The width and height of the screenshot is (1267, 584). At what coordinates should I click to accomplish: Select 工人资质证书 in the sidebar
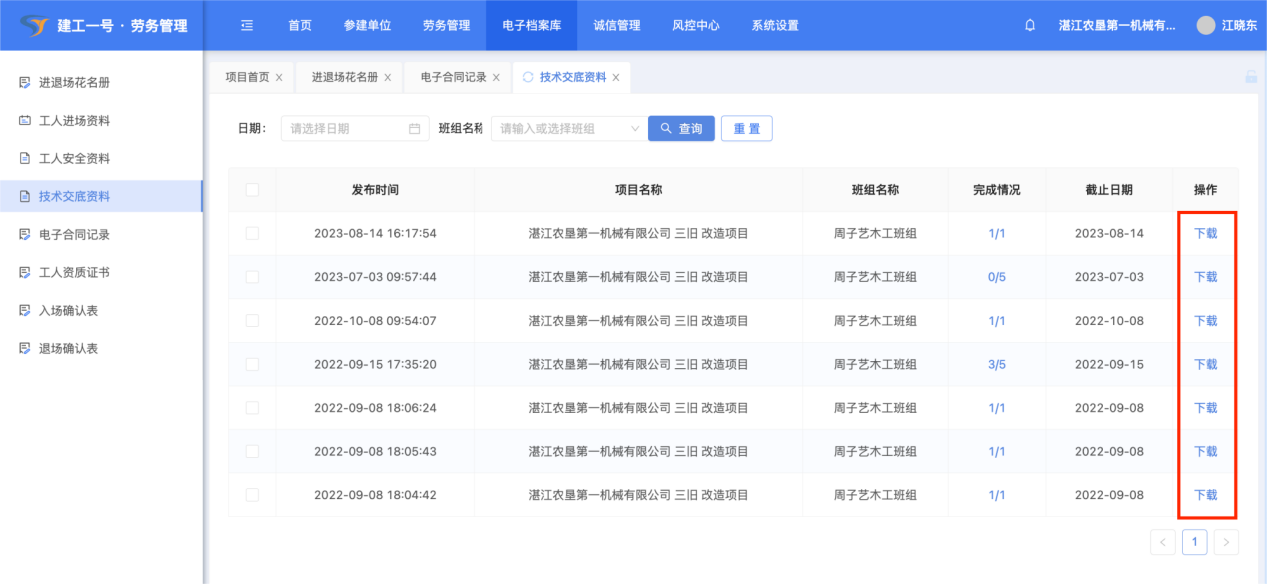coord(74,272)
